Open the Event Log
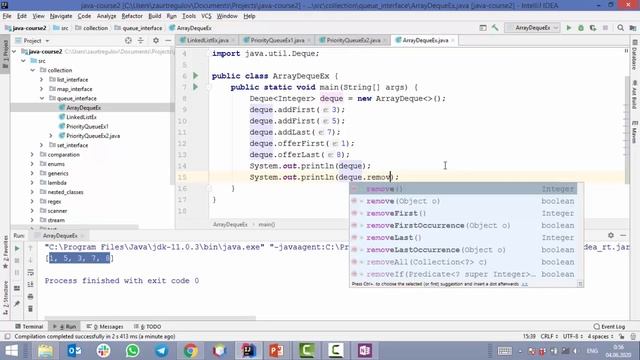 pyautogui.click(x=609, y=327)
